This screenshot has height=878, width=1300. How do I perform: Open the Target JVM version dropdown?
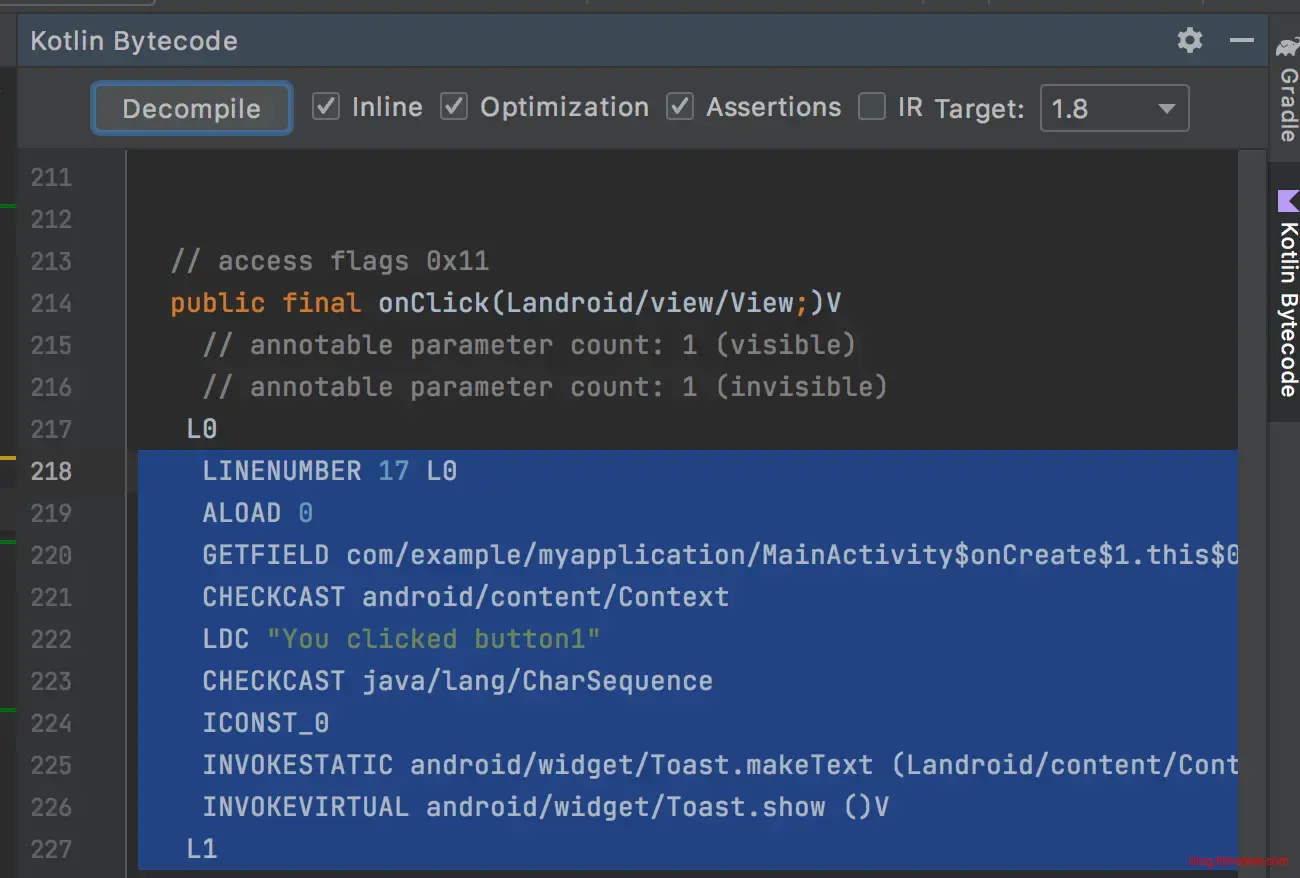coord(1114,109)
